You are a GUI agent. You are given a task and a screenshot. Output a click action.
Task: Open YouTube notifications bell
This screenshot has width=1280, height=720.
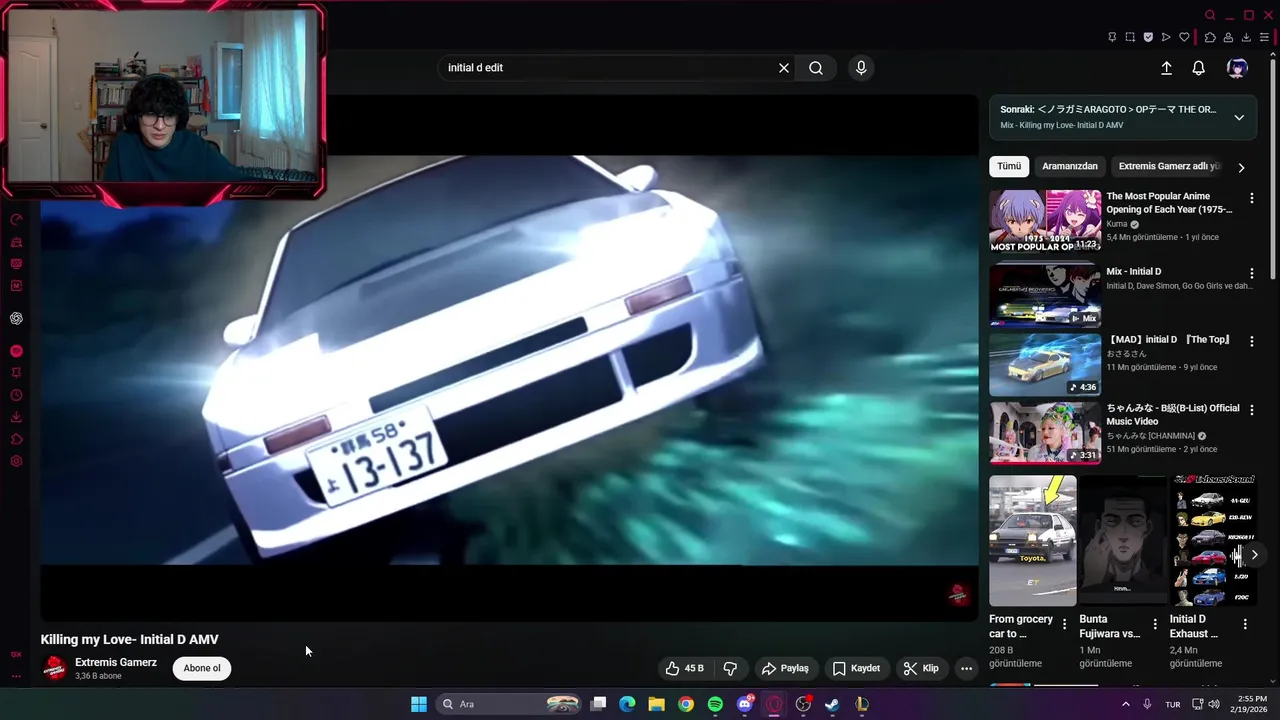(1198, 68)
